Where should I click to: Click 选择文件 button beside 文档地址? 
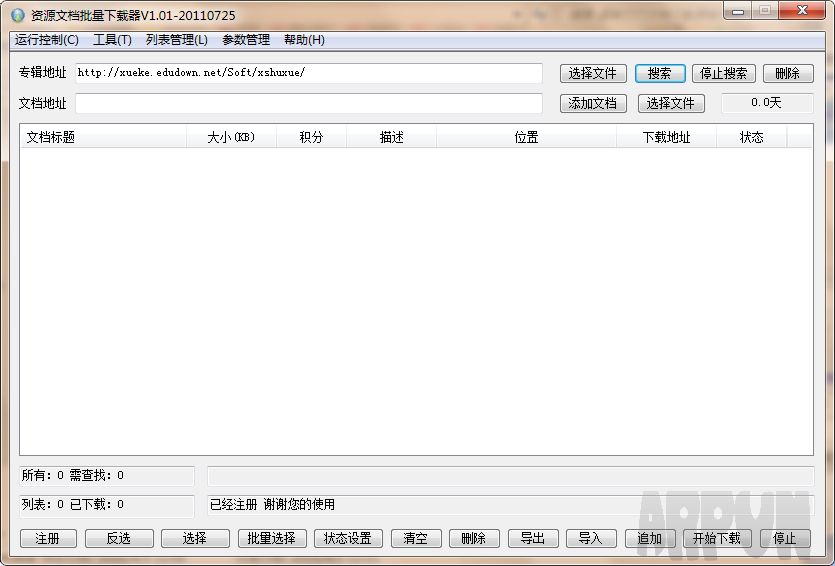(x=671, y=103)
